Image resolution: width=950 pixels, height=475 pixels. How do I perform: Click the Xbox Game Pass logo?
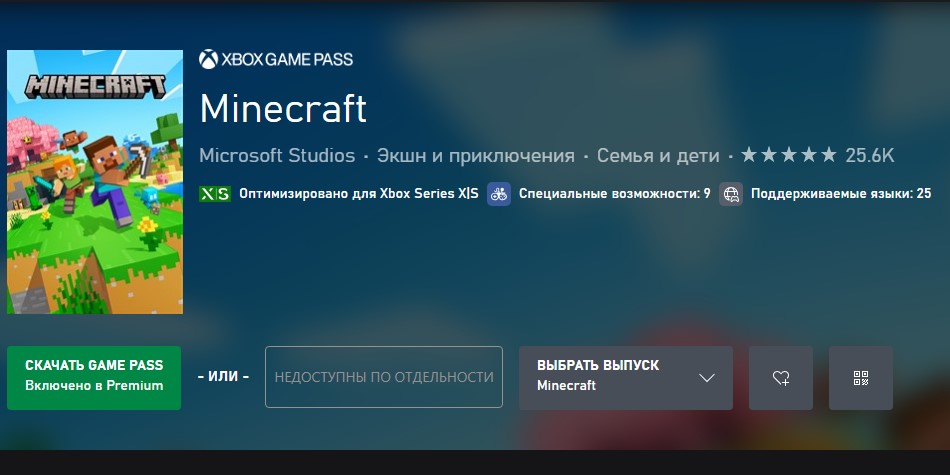(x=276, y=59)
